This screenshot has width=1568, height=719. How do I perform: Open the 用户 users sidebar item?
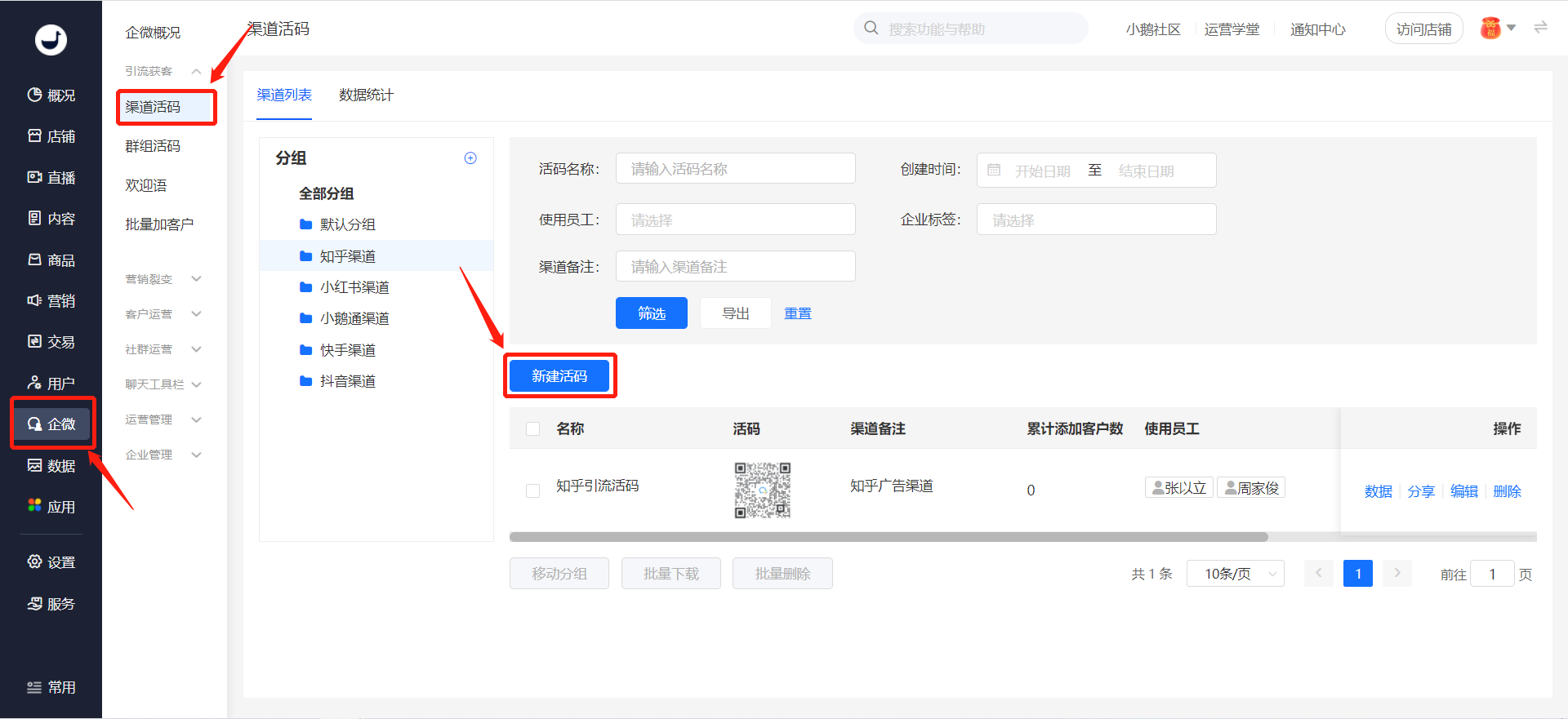click(x=51, y=384)
